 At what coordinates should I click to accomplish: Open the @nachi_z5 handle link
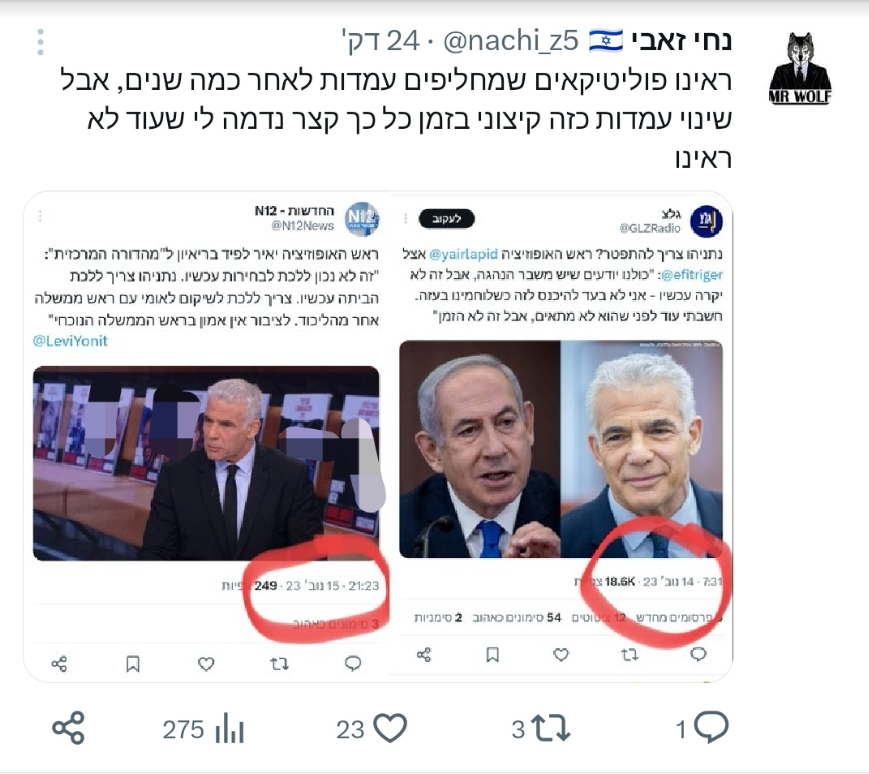(x=510, y=41)
